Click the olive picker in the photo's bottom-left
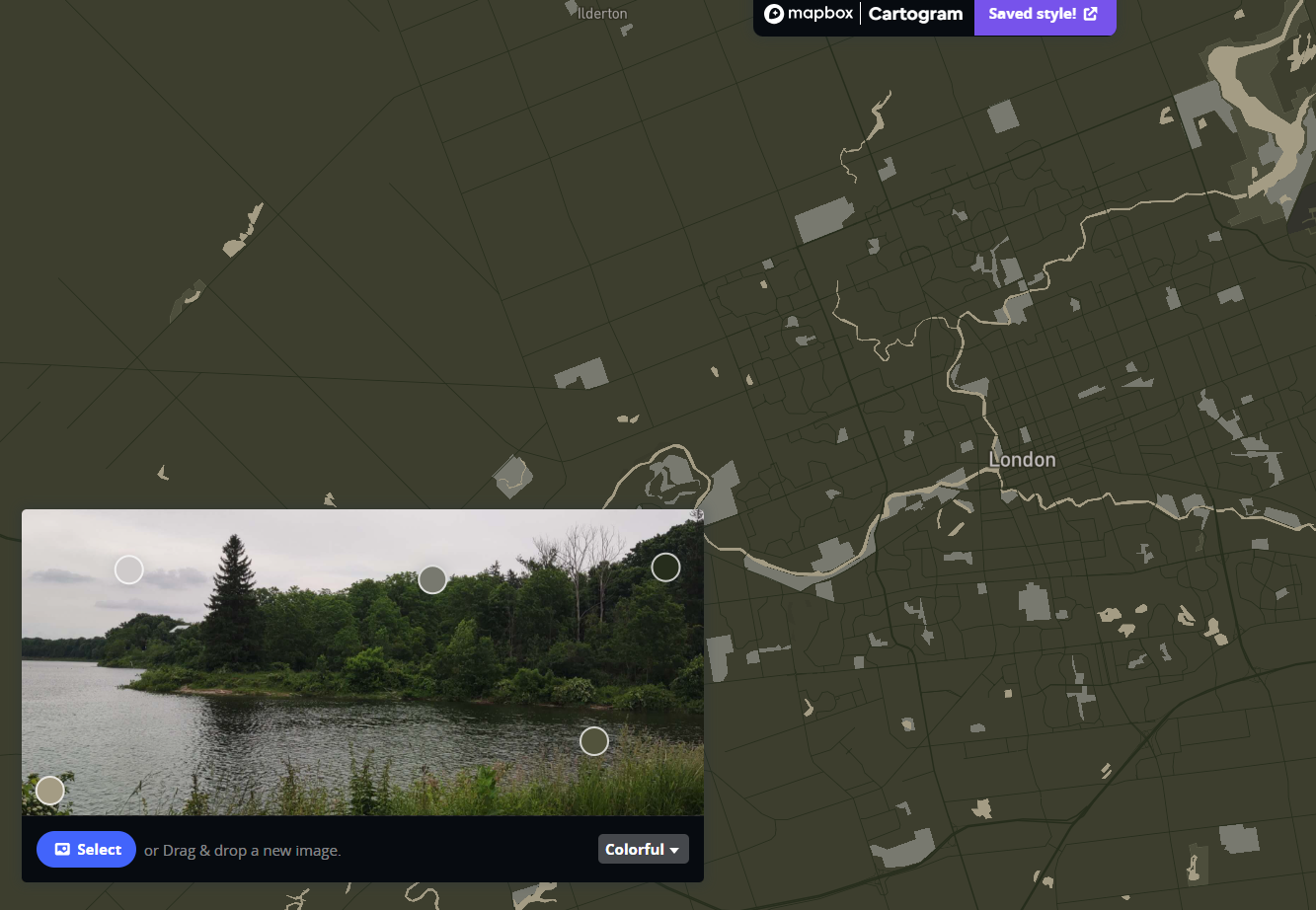The height and width of the screenshot is (910, 1316). (x=50, y=790)
